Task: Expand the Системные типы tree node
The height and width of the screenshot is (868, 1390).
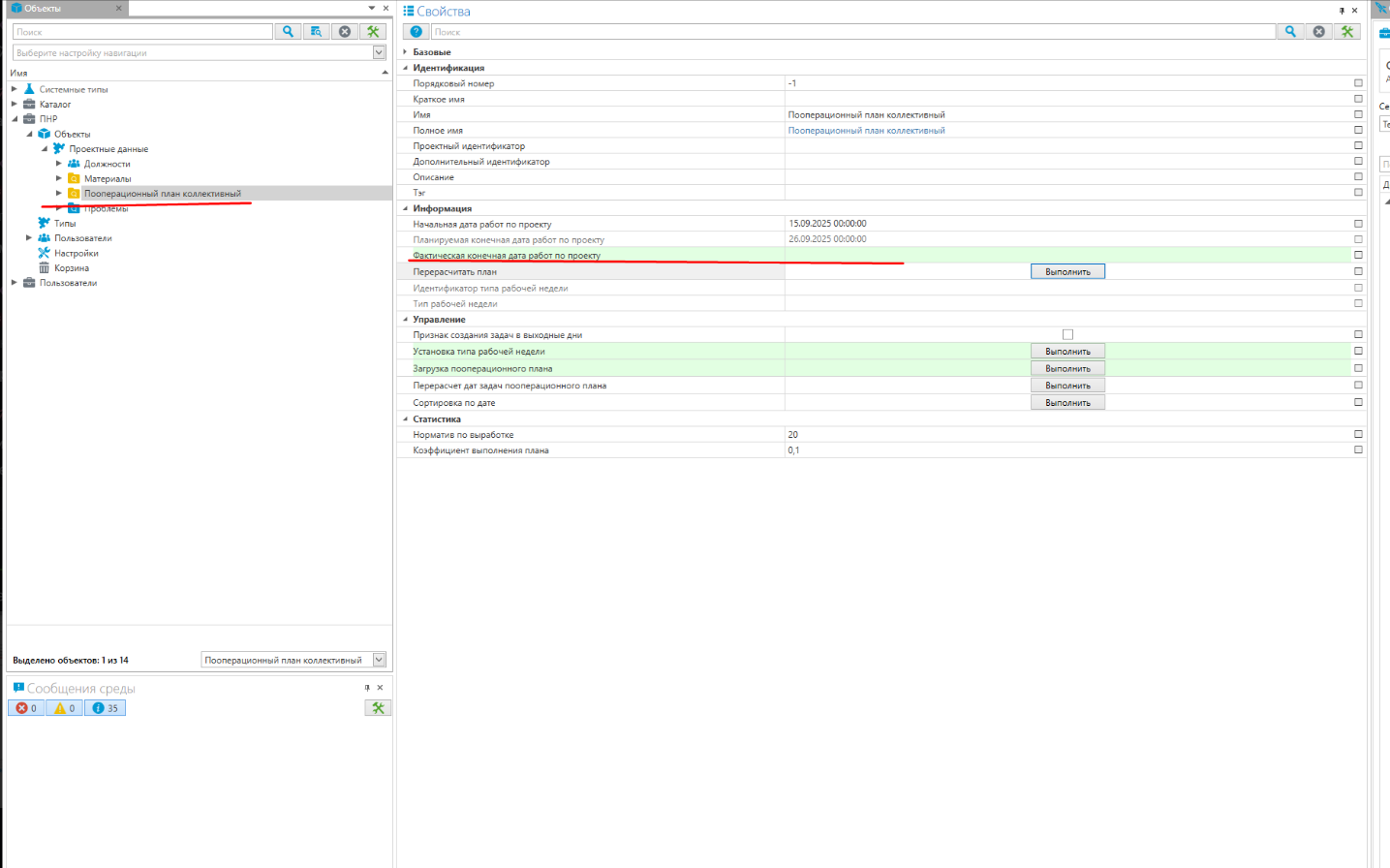Action: click(x=15, y=89)
